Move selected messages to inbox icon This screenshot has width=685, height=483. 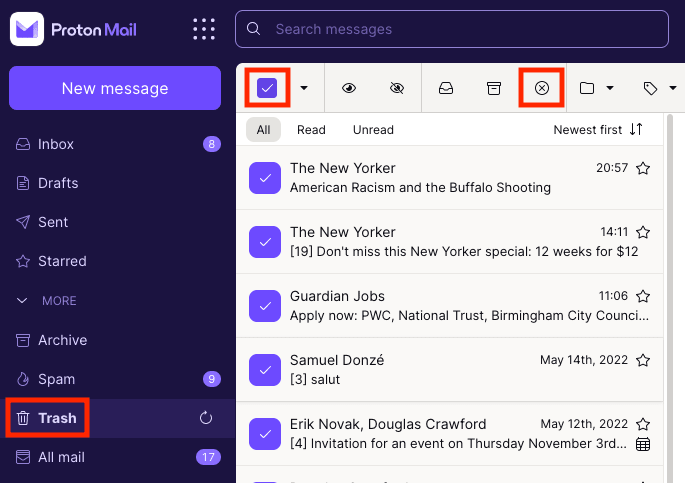446,88
